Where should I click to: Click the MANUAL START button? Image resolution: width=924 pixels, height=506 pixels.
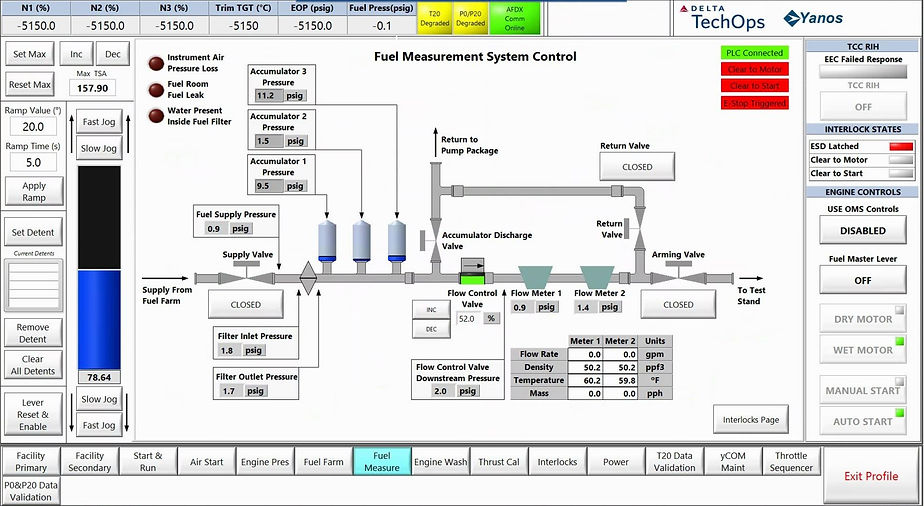click(863, 390)
